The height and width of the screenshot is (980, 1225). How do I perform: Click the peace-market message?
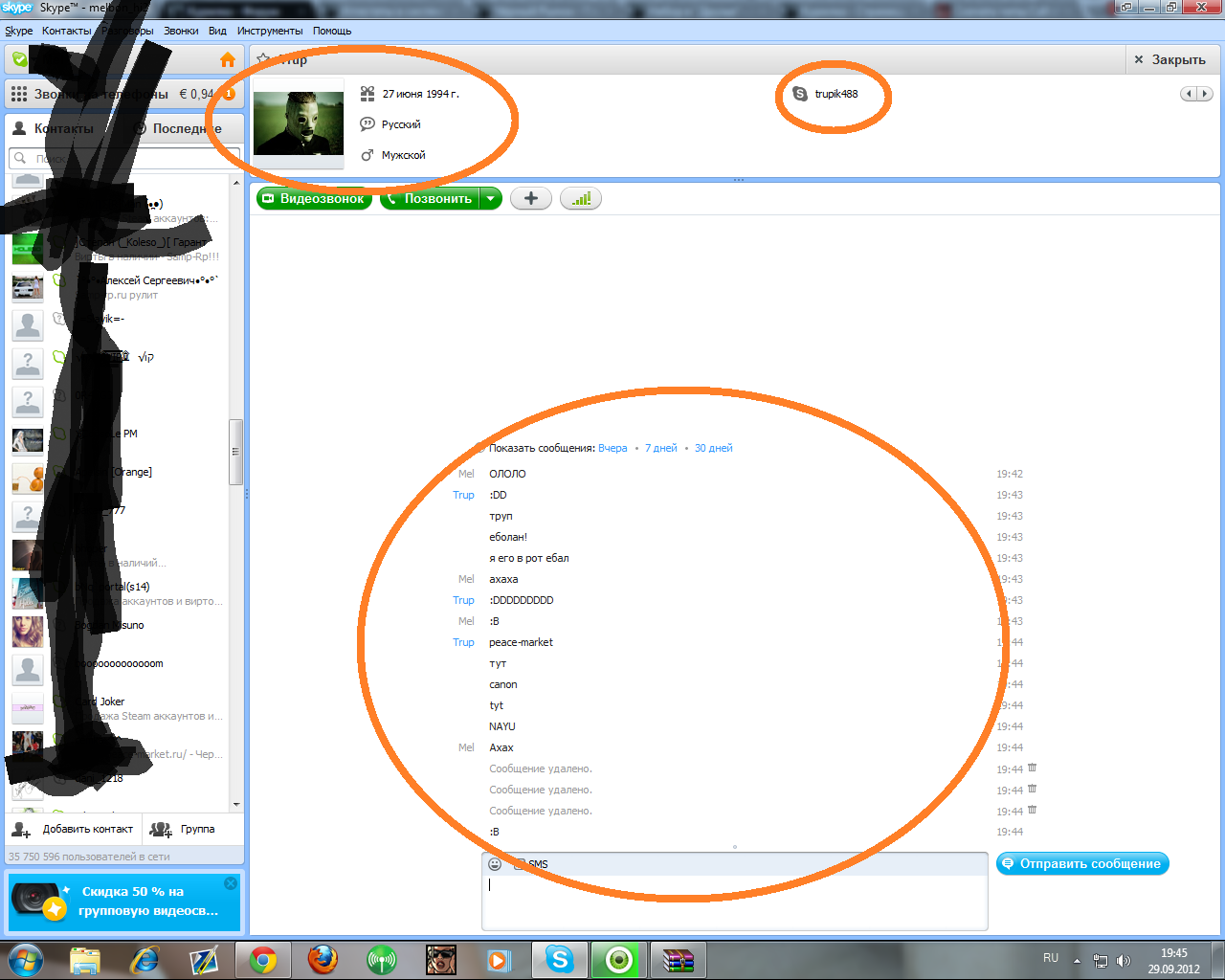[x=521, y=642]
